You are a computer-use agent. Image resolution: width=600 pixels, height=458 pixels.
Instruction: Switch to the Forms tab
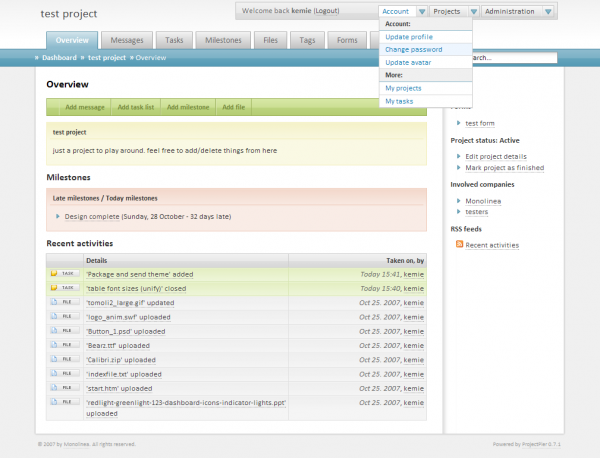347,40
